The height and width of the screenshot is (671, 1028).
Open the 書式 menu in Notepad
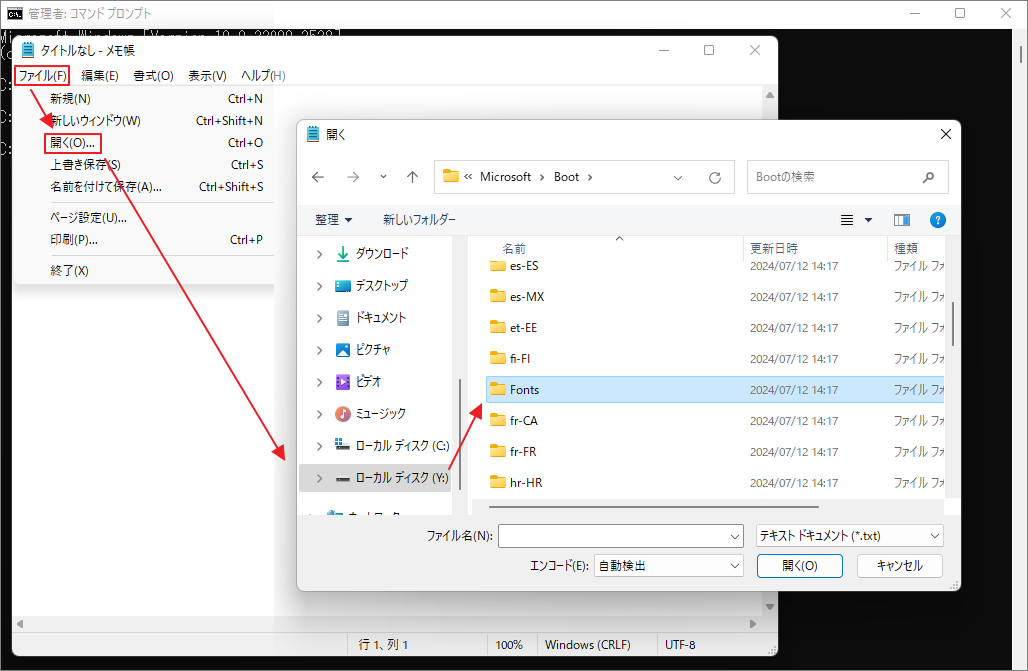pyautogui.click(x=152, y=75)
